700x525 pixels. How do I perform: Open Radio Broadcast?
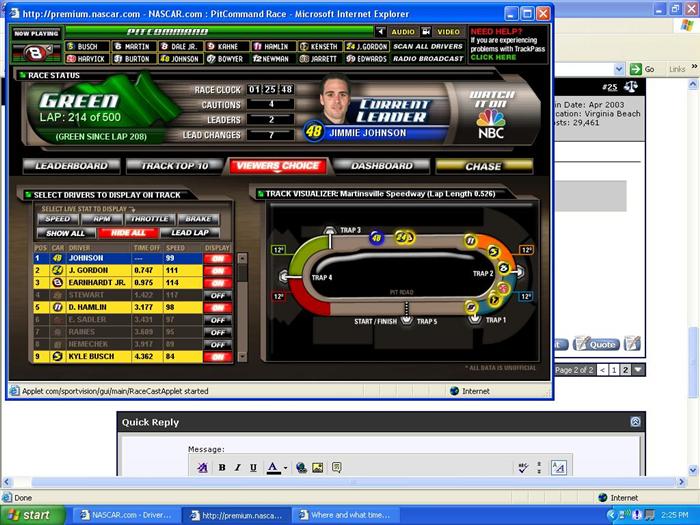tap(428, 58)
